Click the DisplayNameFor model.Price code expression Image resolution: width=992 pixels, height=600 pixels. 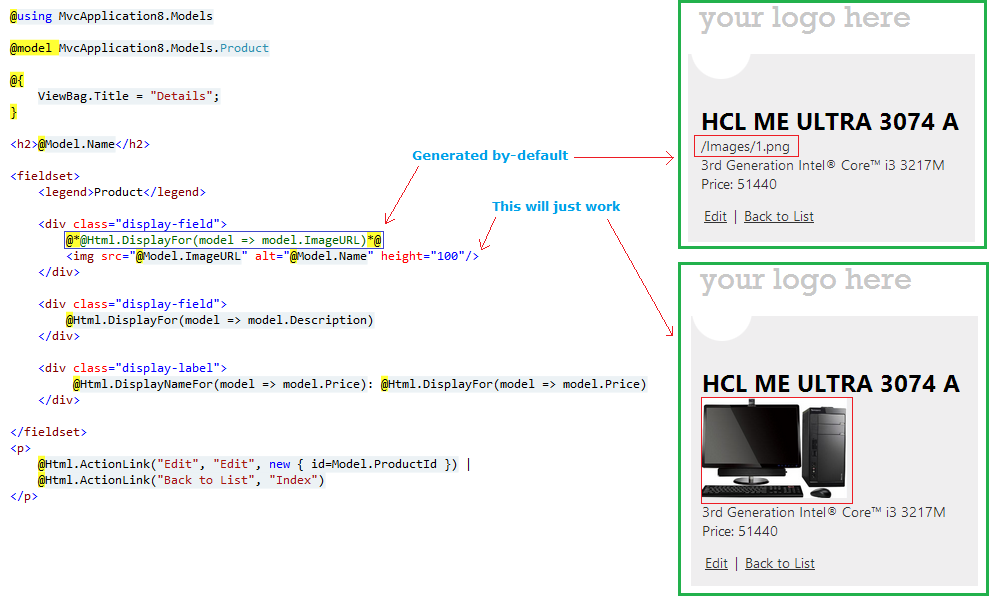point(220,384)
